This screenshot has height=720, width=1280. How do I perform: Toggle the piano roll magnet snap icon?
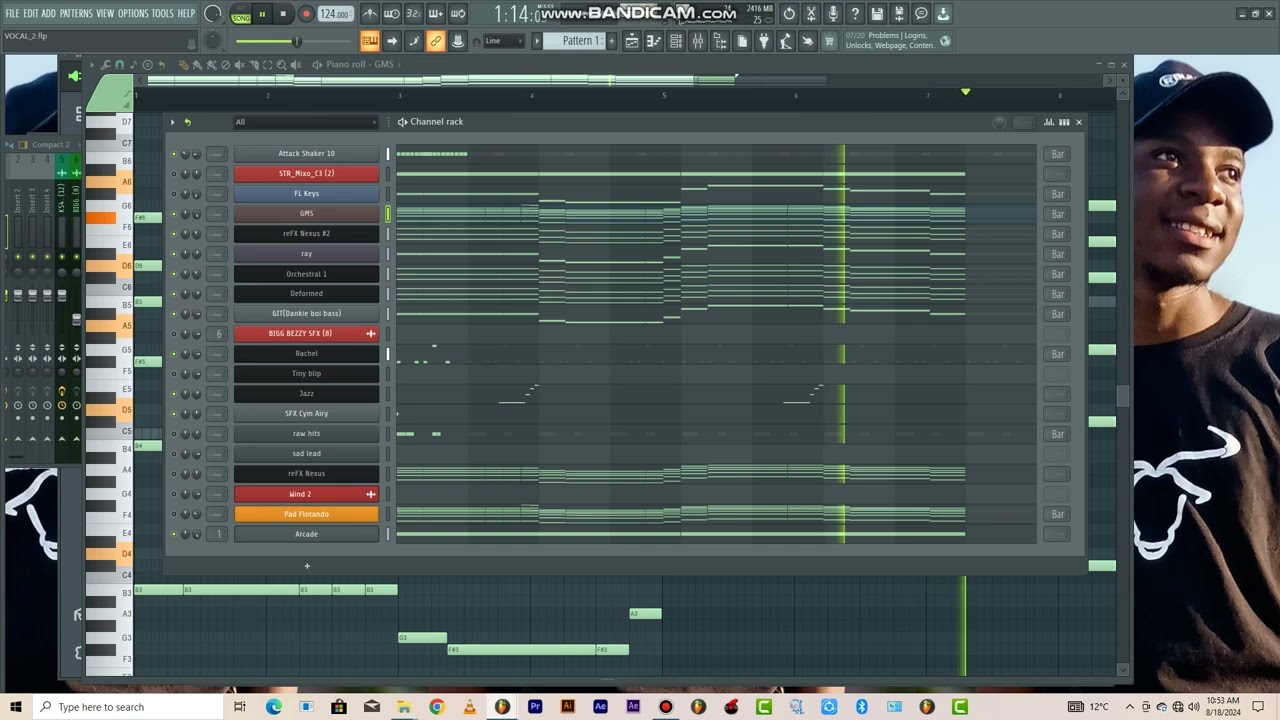[x=119, y=64]
